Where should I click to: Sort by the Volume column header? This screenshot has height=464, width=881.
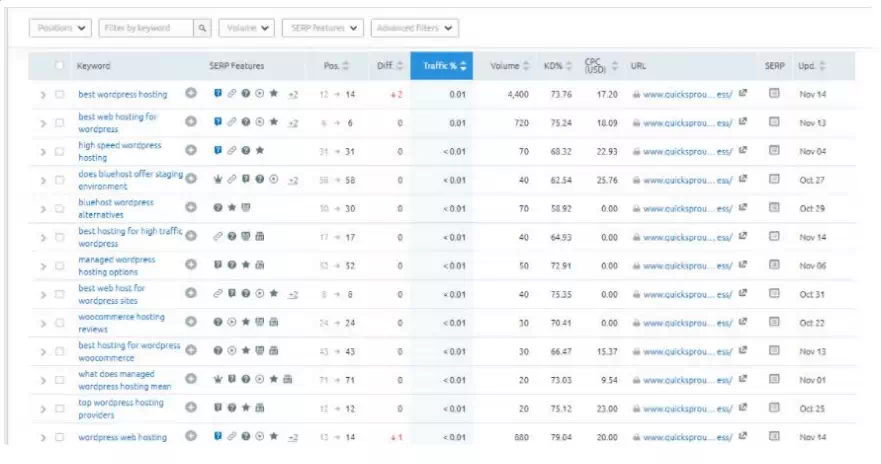coord(508,66)
